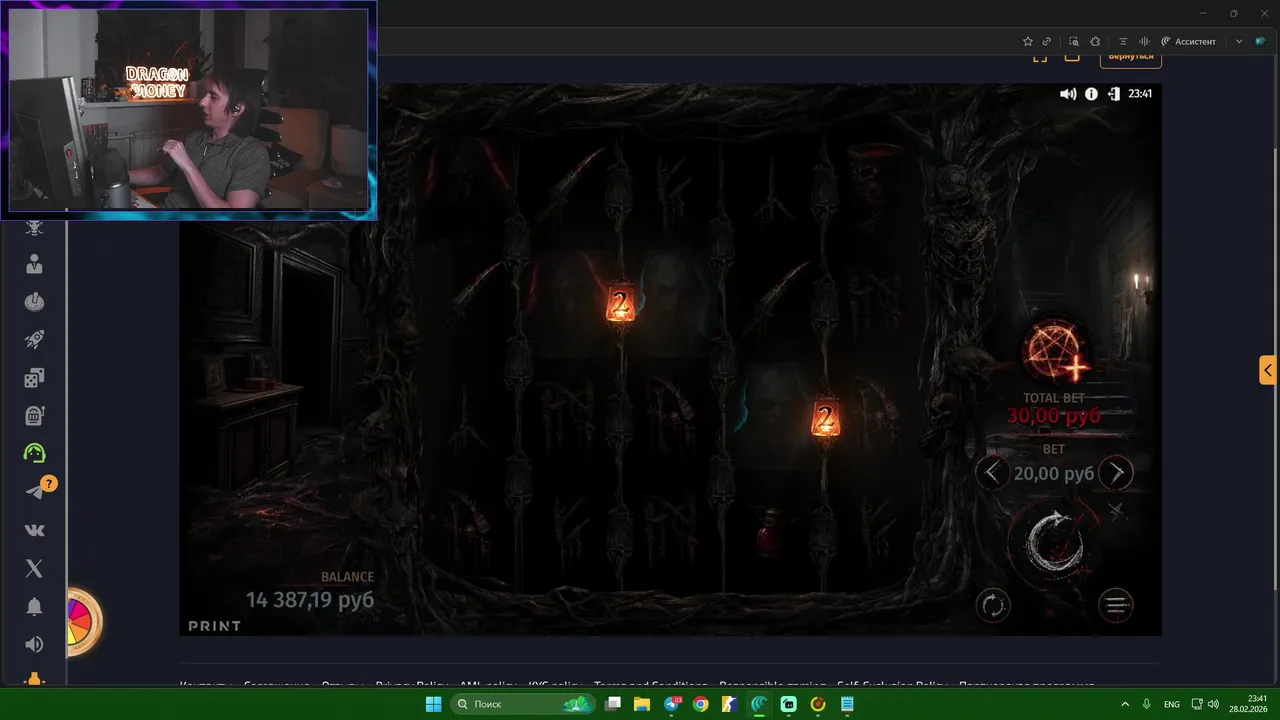Screen dimensions: 1280x720
Task: Spin the reels with the large circular arrow button
Action: tap(1054, 543)
